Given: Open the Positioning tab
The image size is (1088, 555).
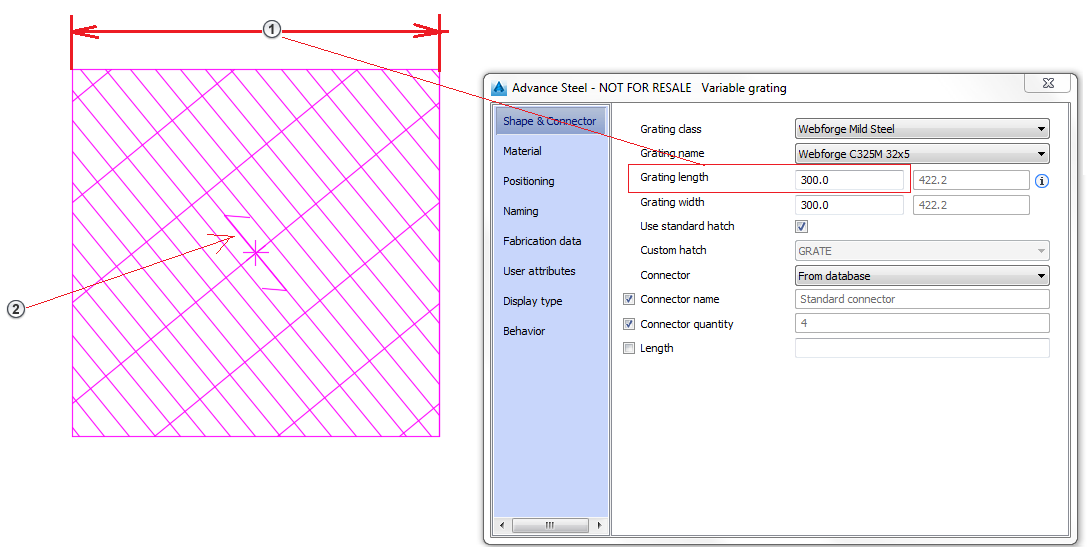Looking at the screenshot, I should [x=529, y=181].
